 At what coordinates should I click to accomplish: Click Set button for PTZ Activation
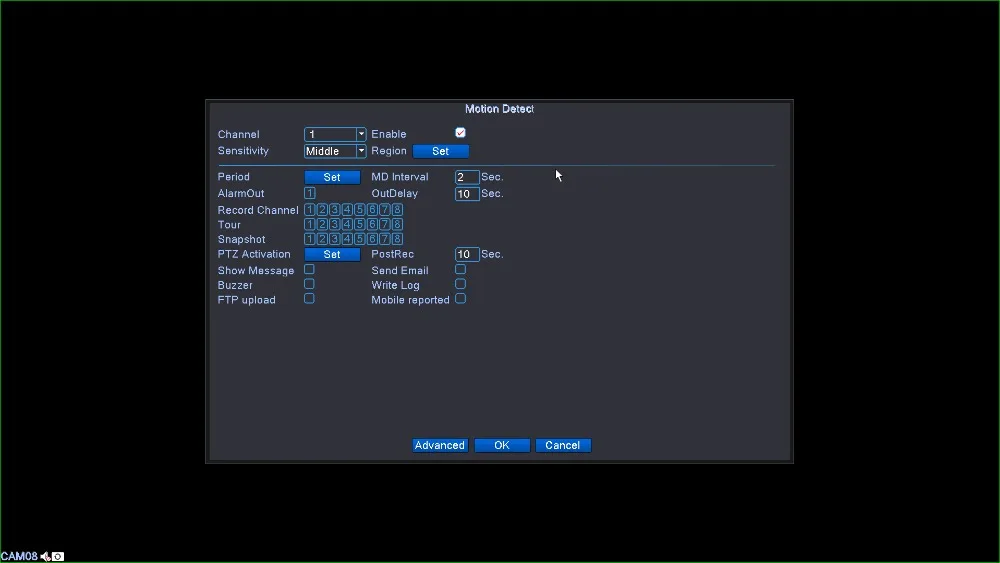tap(332, 255)
